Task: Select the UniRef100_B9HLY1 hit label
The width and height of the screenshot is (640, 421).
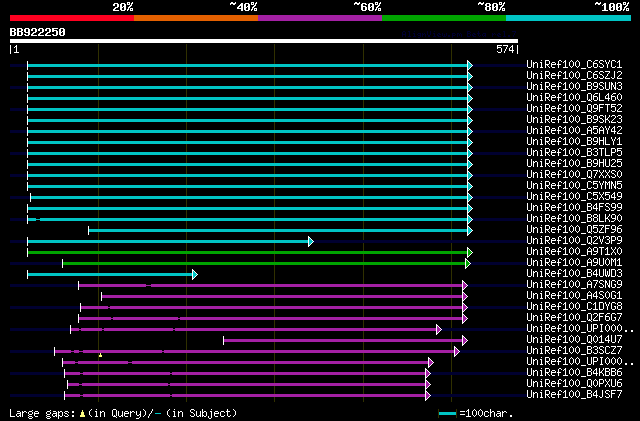Action: click(574, 141)
